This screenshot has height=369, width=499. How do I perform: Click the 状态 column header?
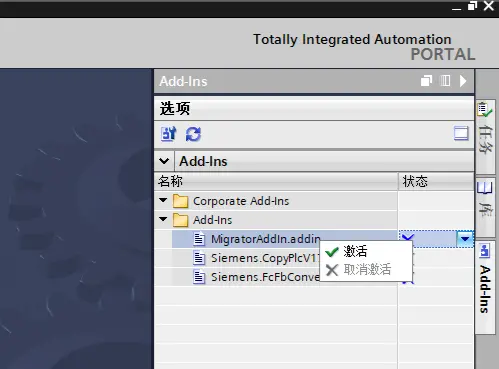pyautogui.click(x=436, y=181)
